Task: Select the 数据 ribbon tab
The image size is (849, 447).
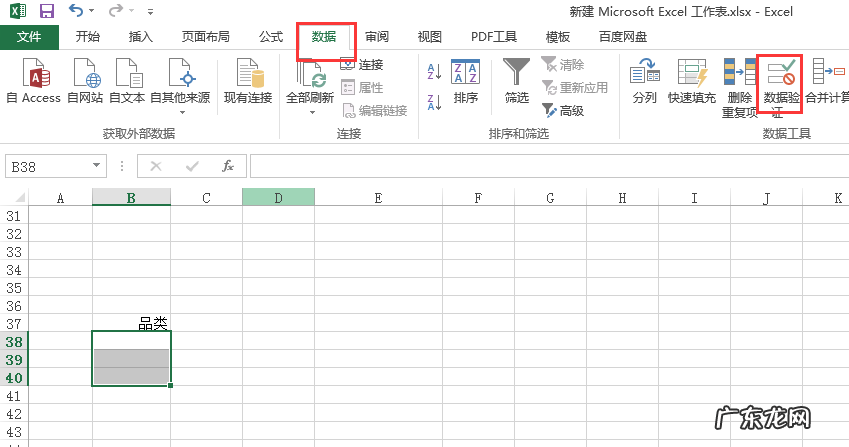Action: 324,37
